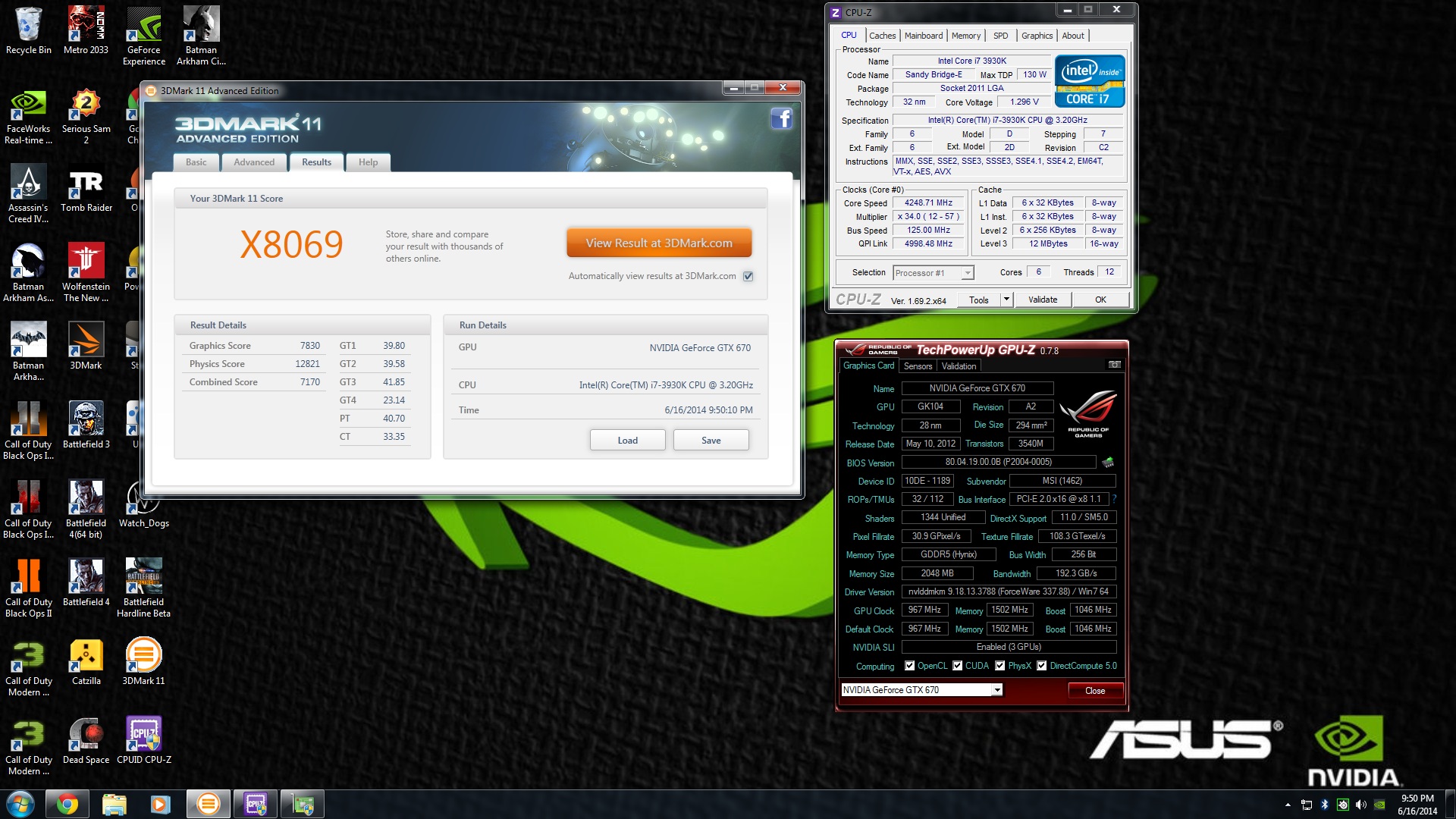Image resolution: width=1456 pixels, height=819 pixels.
Task: Select the 3DMark desktop shortcut
Action: (x=86, y=347)
